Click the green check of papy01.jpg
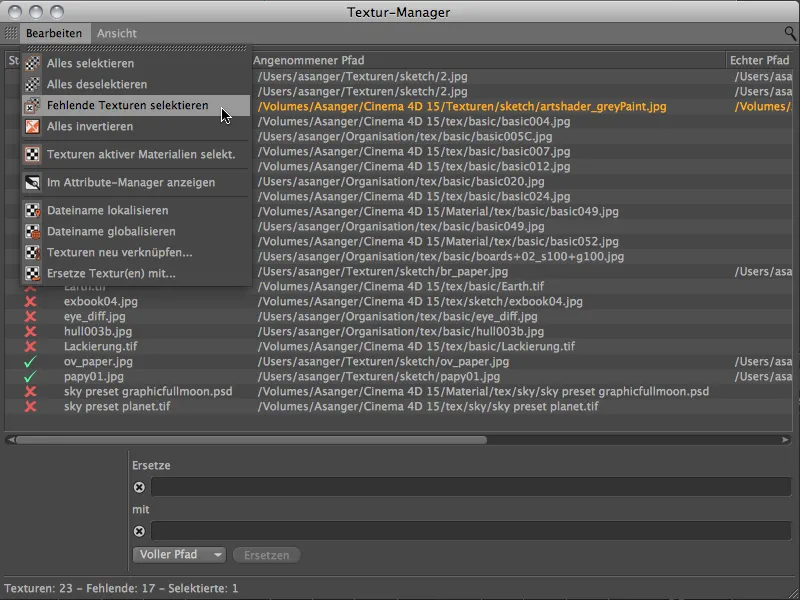The width and height of the screenshot is (800, 600). pos(31,377)
